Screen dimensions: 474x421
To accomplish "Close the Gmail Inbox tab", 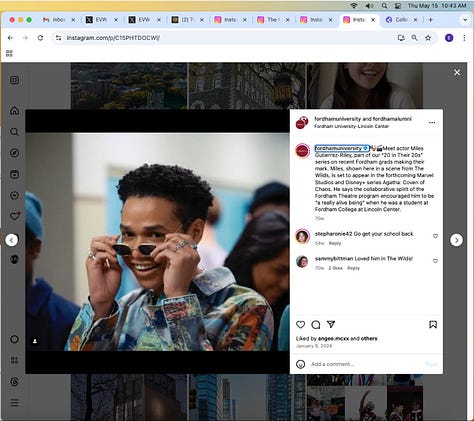I will tap(73, 20).
